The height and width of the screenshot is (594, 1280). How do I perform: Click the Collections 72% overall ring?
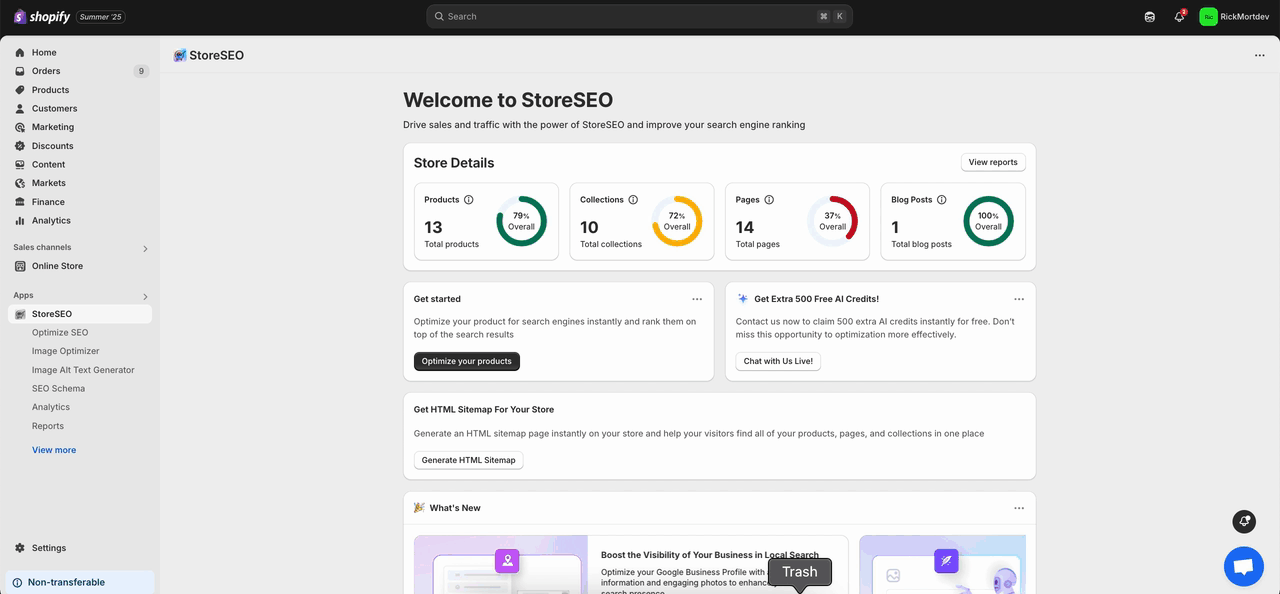(x=677, y=221)
